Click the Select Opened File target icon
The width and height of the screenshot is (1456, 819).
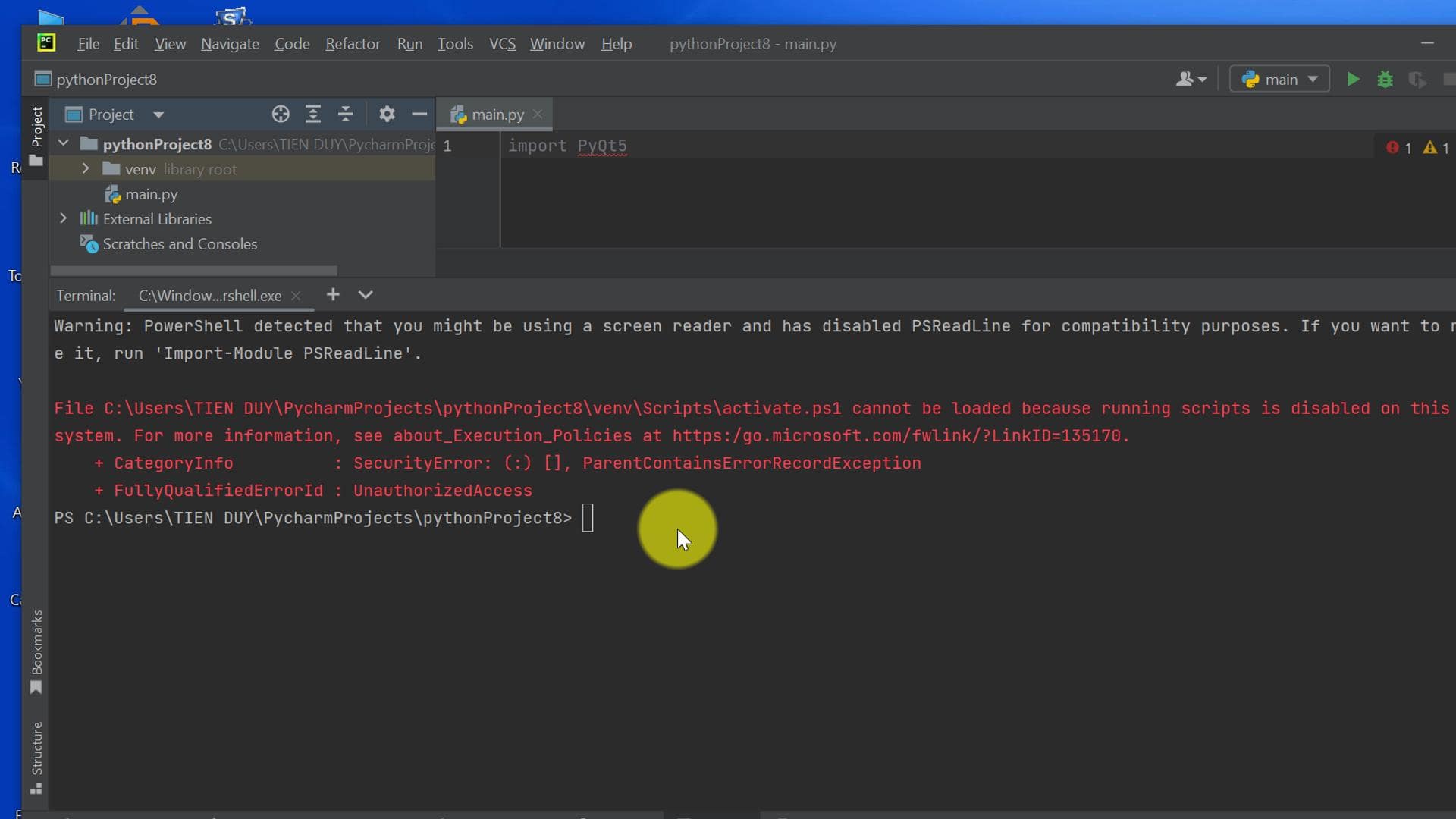click(x=281, y=115)
